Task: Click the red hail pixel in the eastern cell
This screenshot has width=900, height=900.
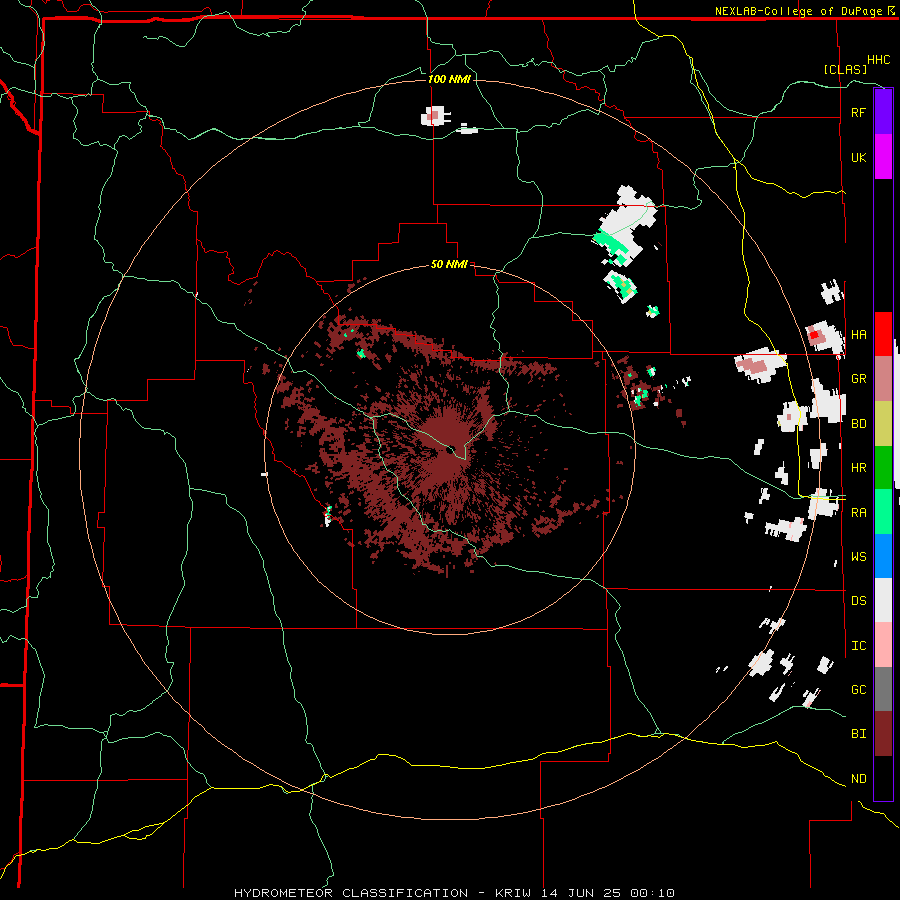Action: click(x=813, y=335)
